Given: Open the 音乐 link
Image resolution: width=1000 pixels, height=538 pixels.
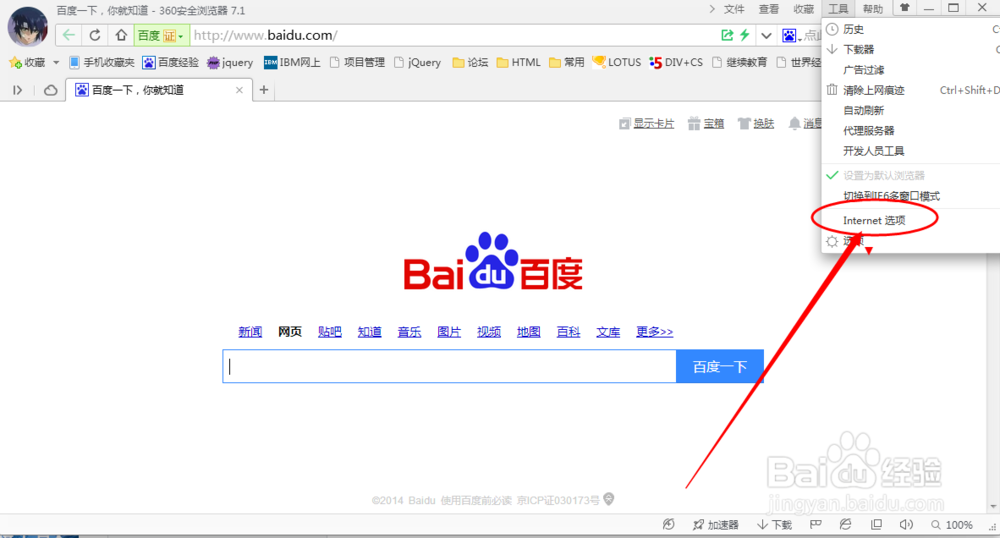Looking at the screenshot, I should click(x=409, y=332).
